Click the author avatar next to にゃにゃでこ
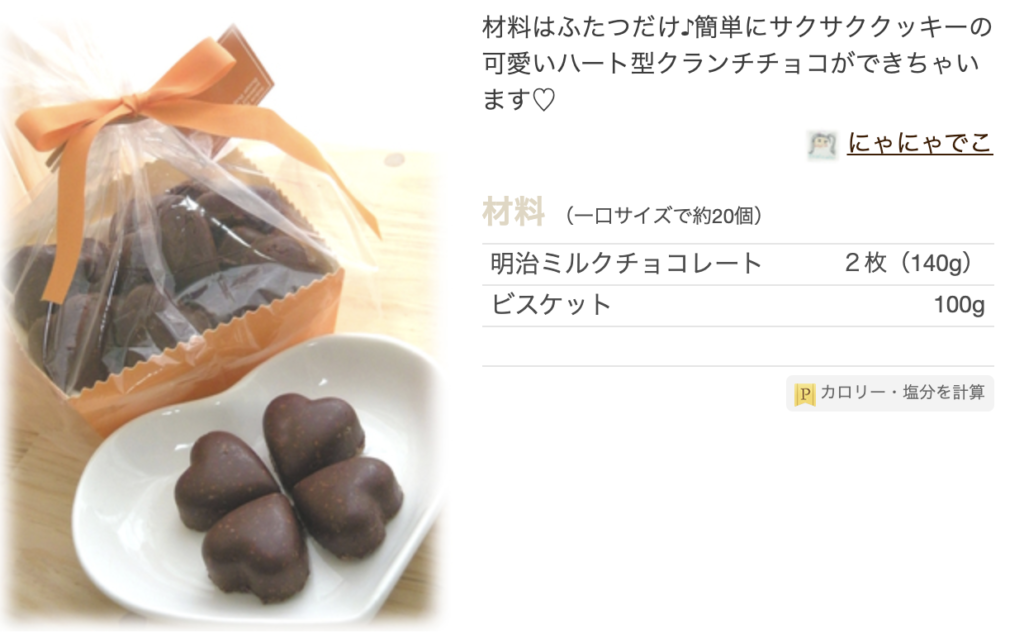The image size is (1024, 633). tap(822, 145)
